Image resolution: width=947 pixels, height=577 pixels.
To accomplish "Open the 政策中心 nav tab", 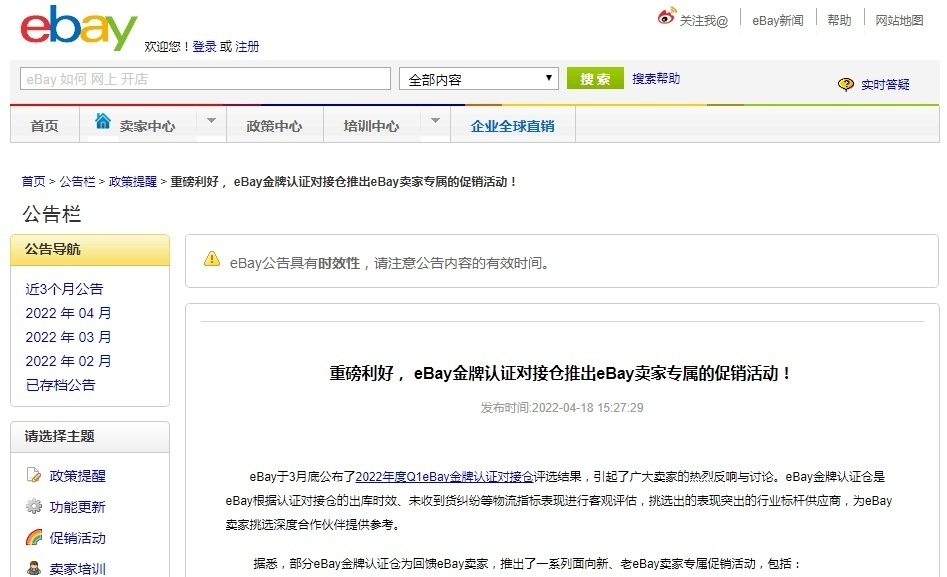I will (274, 126).
